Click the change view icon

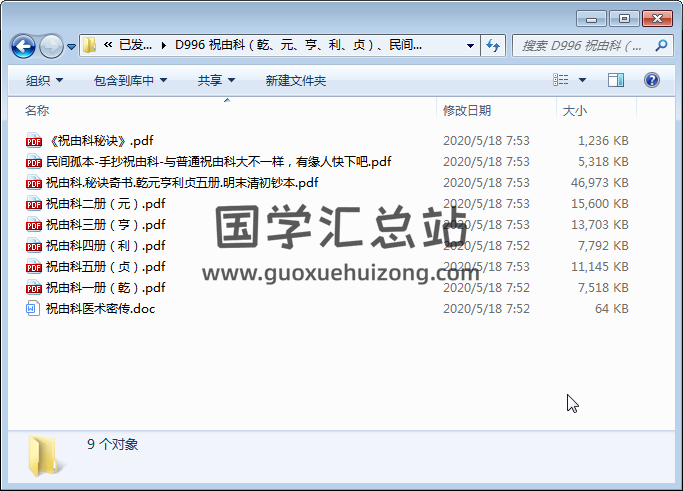click(562, 80)
